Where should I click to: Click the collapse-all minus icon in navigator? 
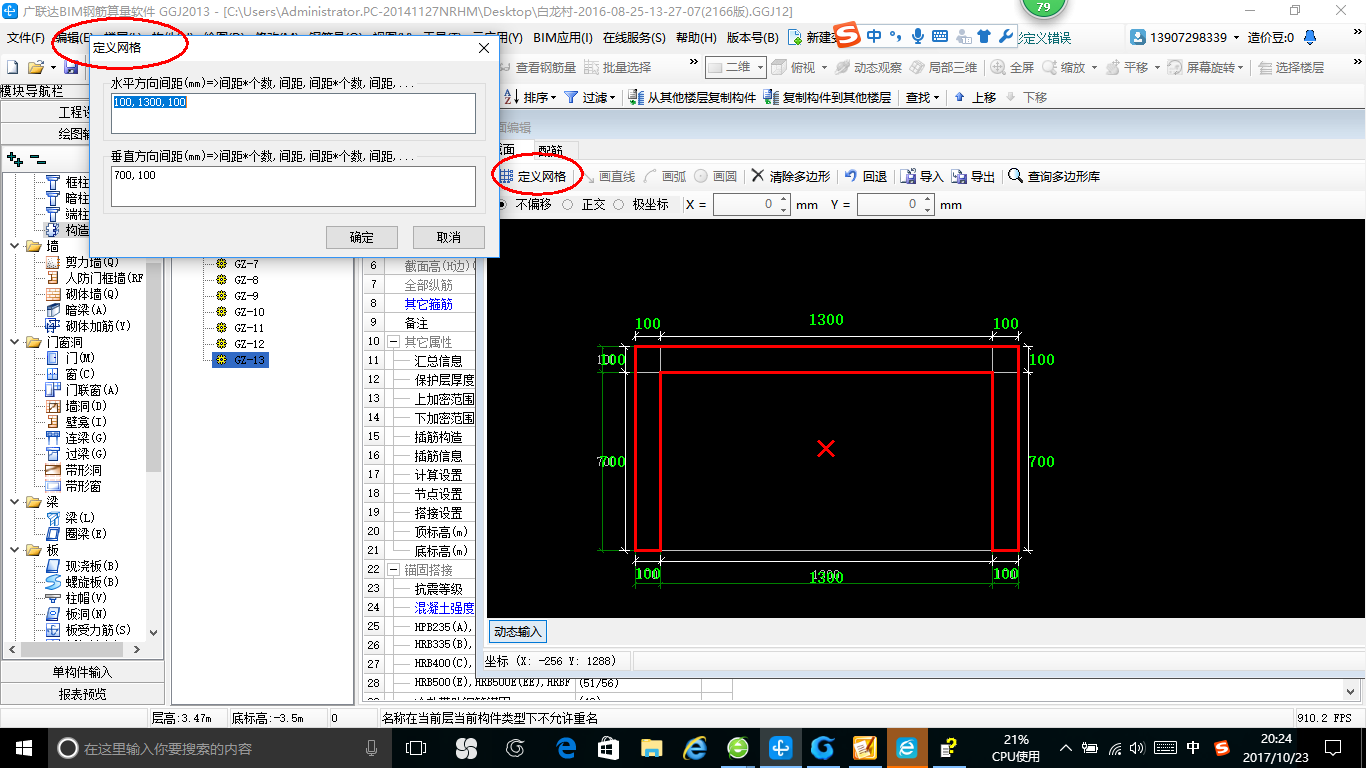point(38,158)
